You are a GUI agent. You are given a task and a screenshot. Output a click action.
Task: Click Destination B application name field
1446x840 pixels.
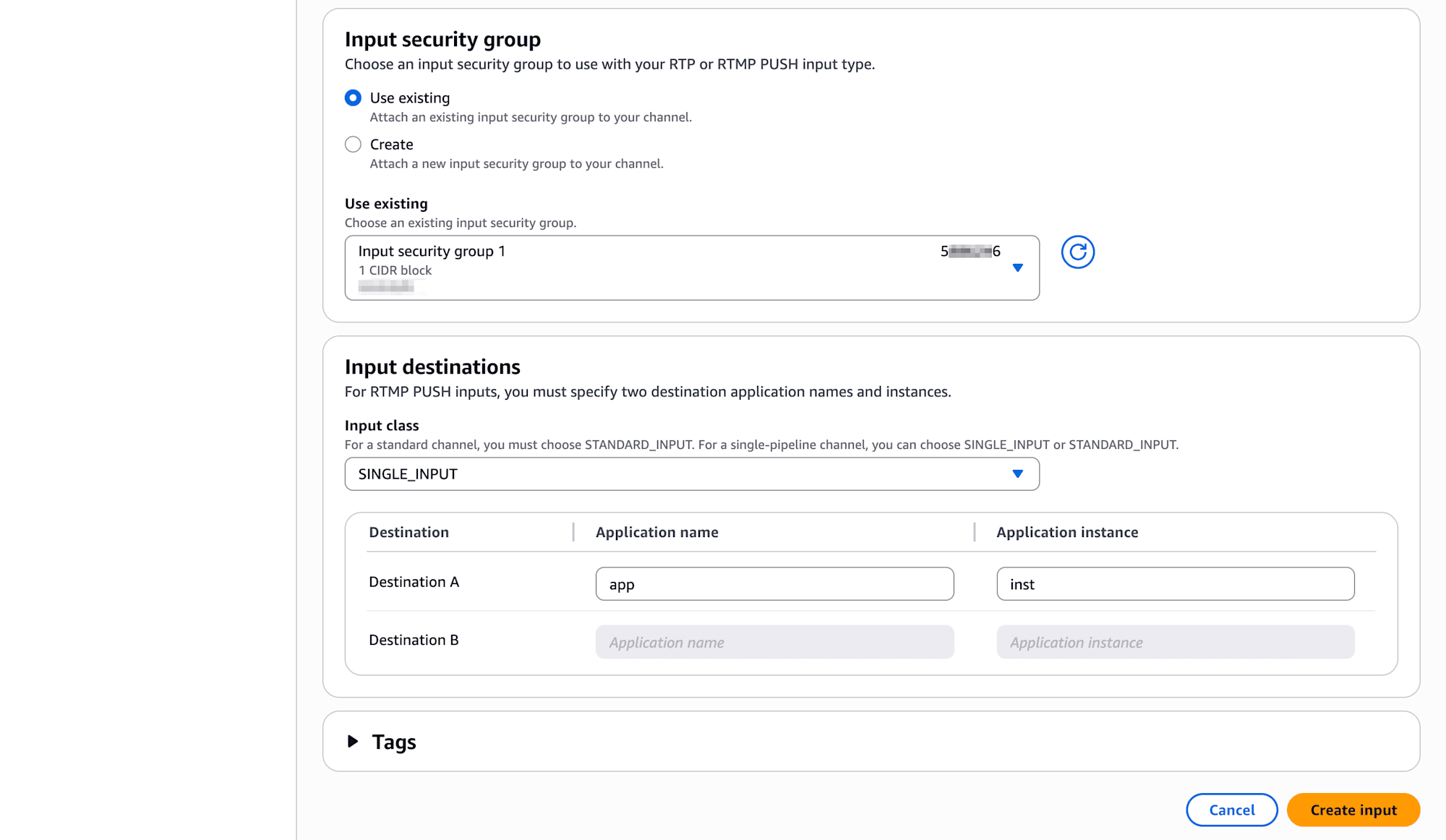point(774,642)
